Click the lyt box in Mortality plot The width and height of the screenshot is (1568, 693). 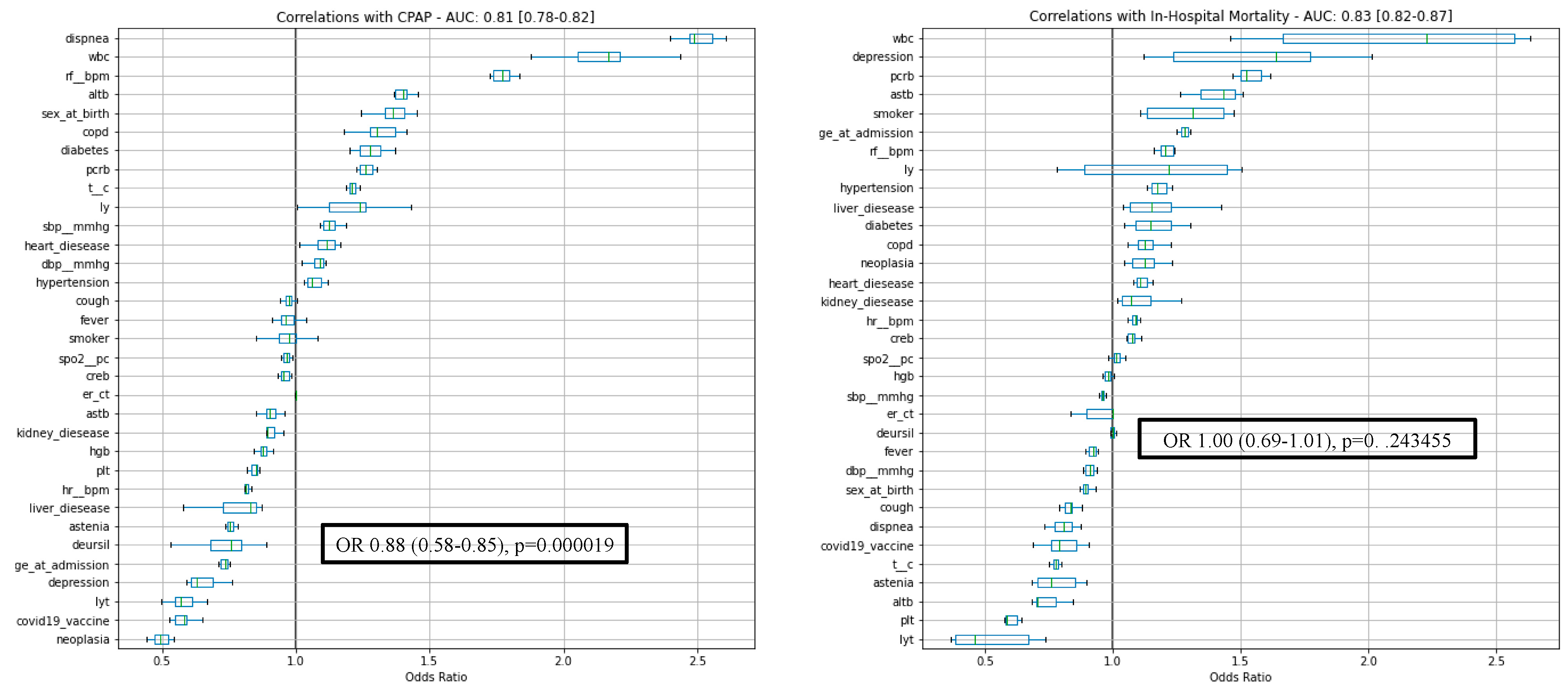(992, 640)
